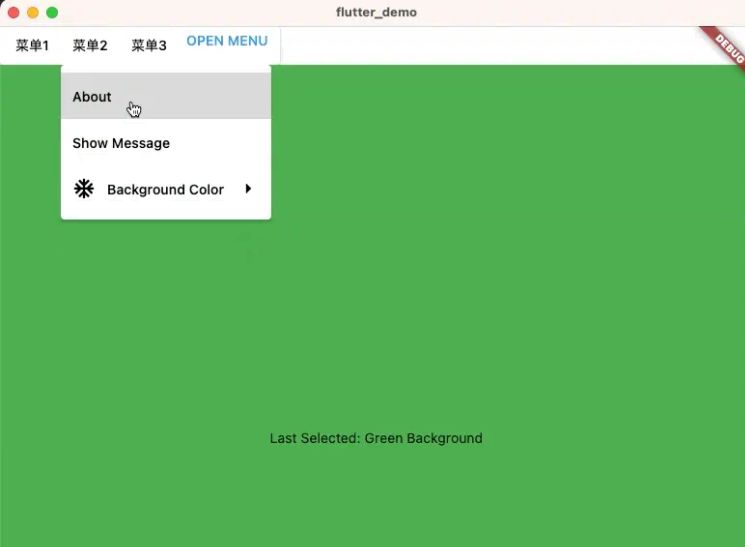Close the window with the red button

pyautogui.click(x=14, y=13)
